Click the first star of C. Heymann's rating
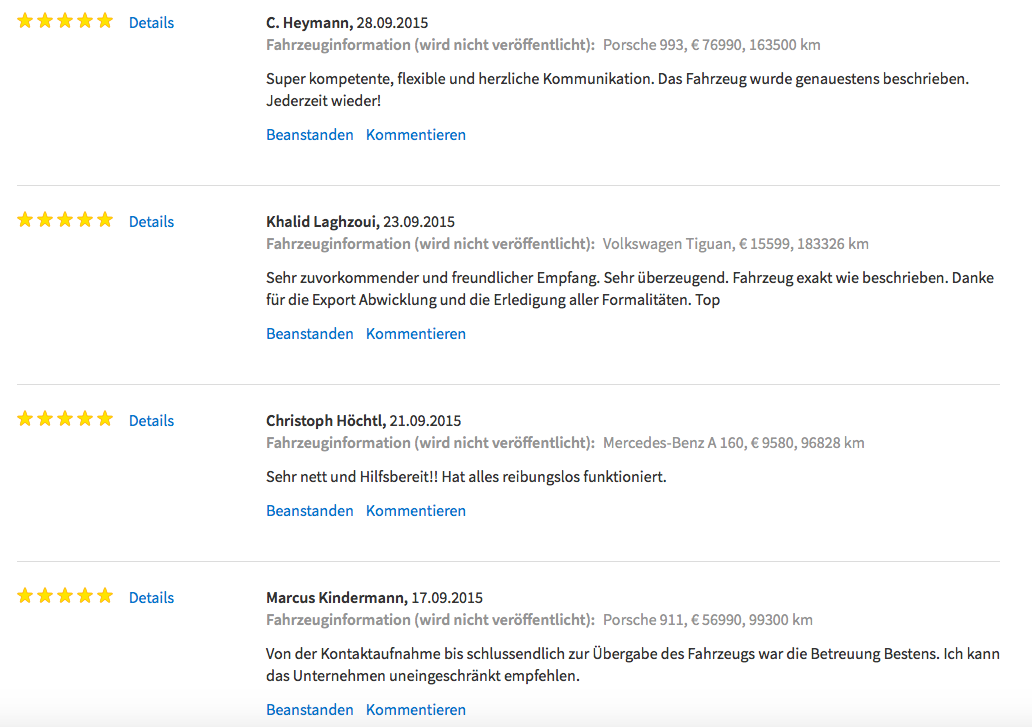 [25, 20]
